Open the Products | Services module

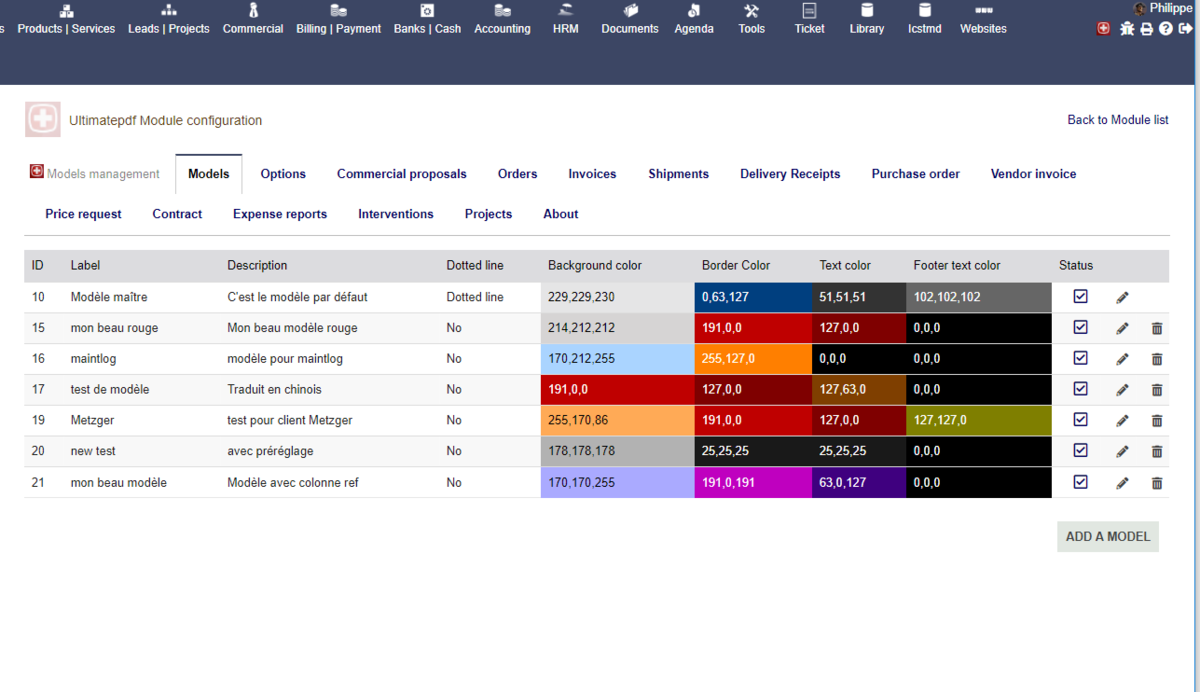[x=67, y=19]
